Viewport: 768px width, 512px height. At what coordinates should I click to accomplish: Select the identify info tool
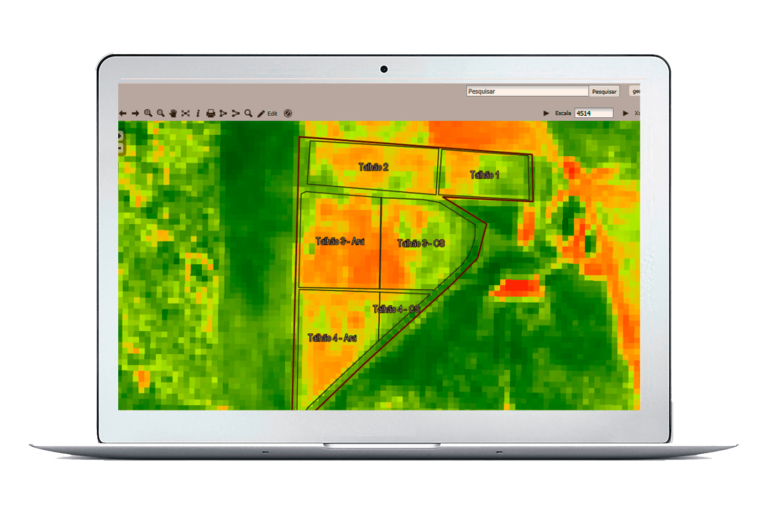pyautogui.click(x=198, y=114)
